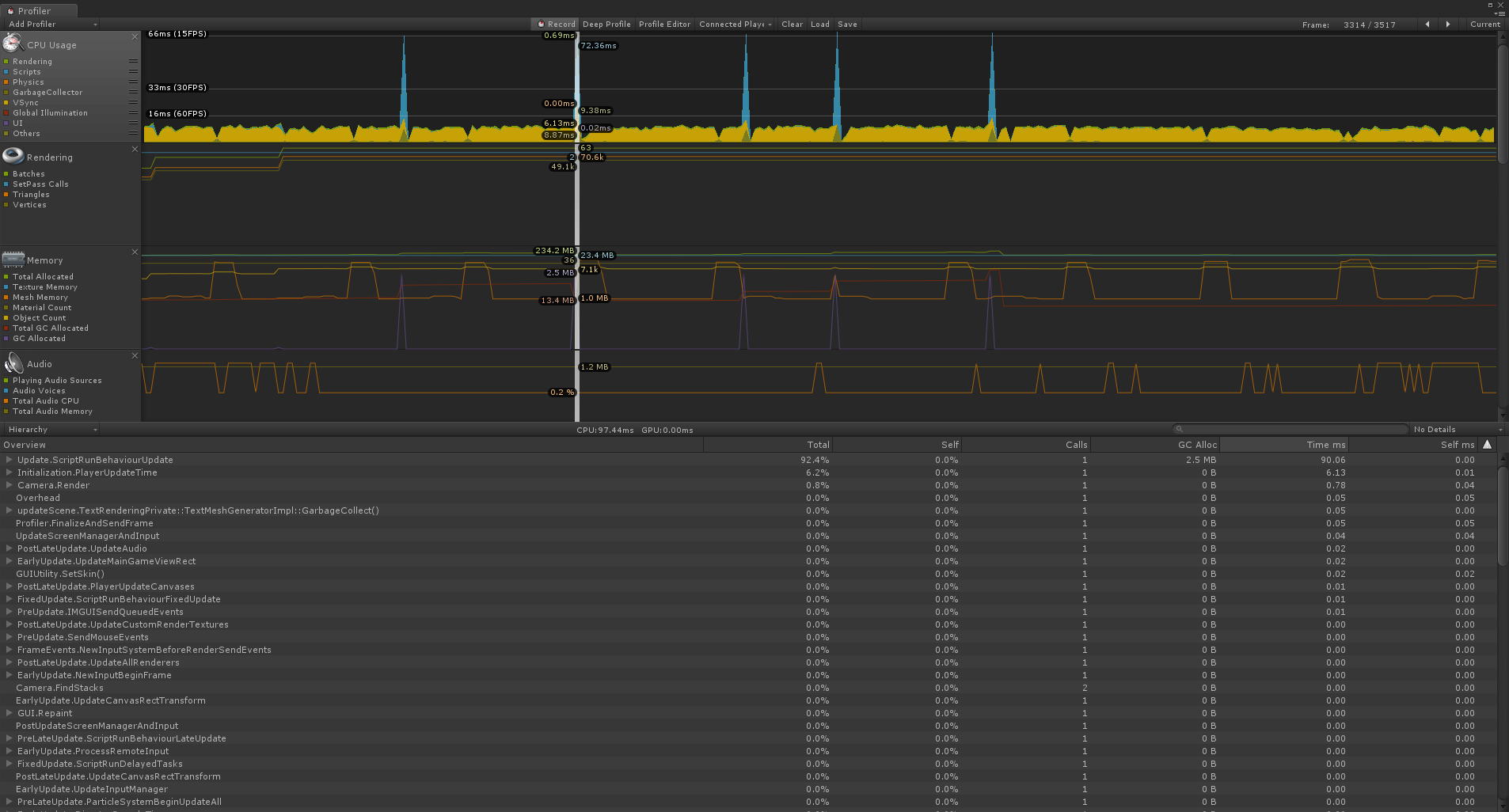Click the Clear button in toolbar
The image size is (1509, 812).
tap(792, 25)
